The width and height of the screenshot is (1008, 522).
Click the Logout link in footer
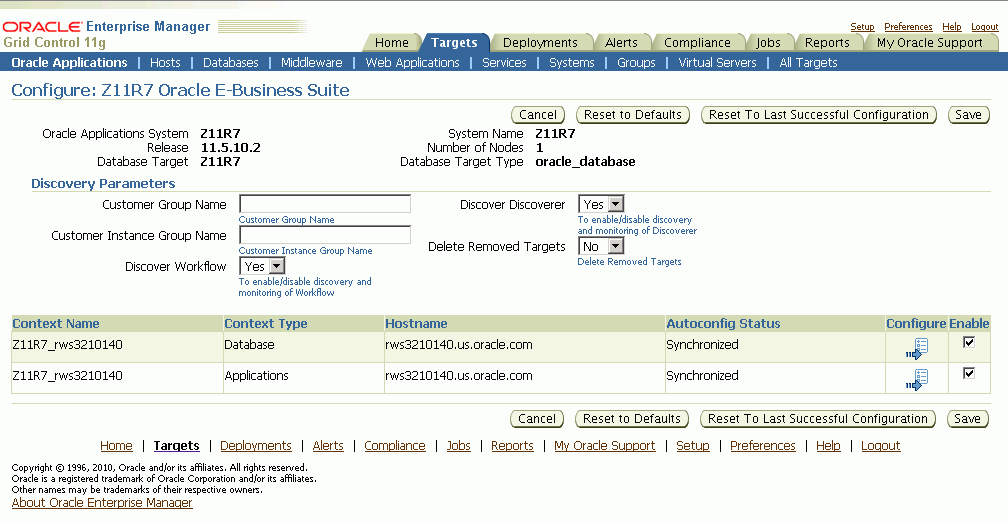coord(881,446)
